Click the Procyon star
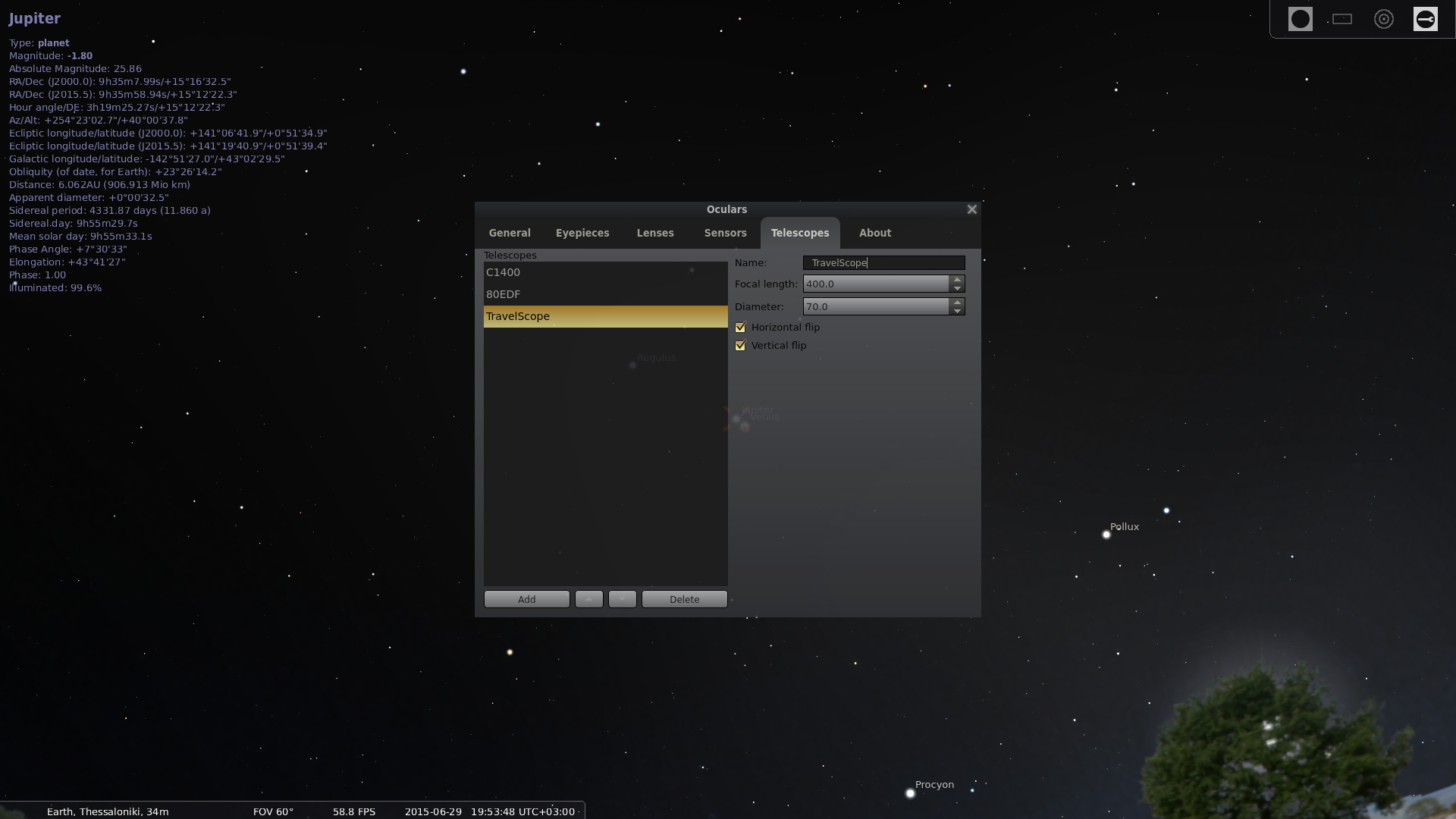 pos(910,793)
